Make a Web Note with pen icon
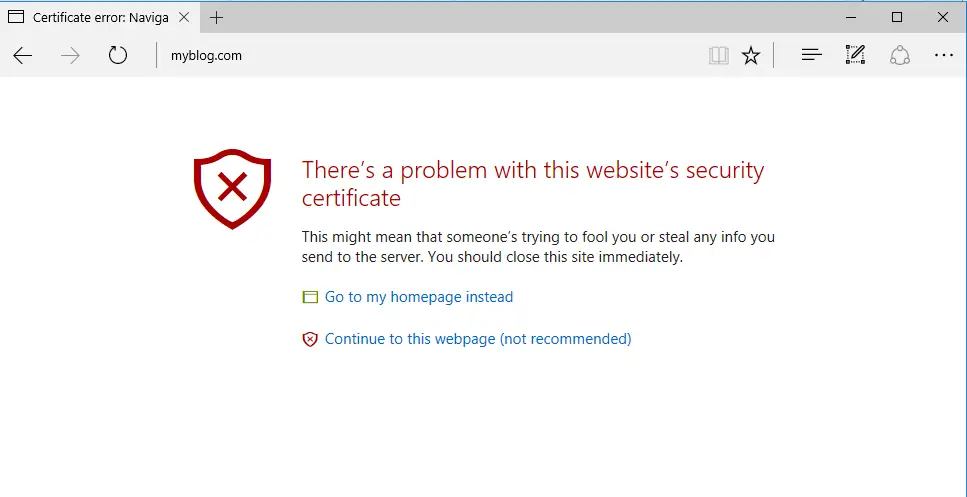This screenshot has width=967, height=497. point(855,55)
